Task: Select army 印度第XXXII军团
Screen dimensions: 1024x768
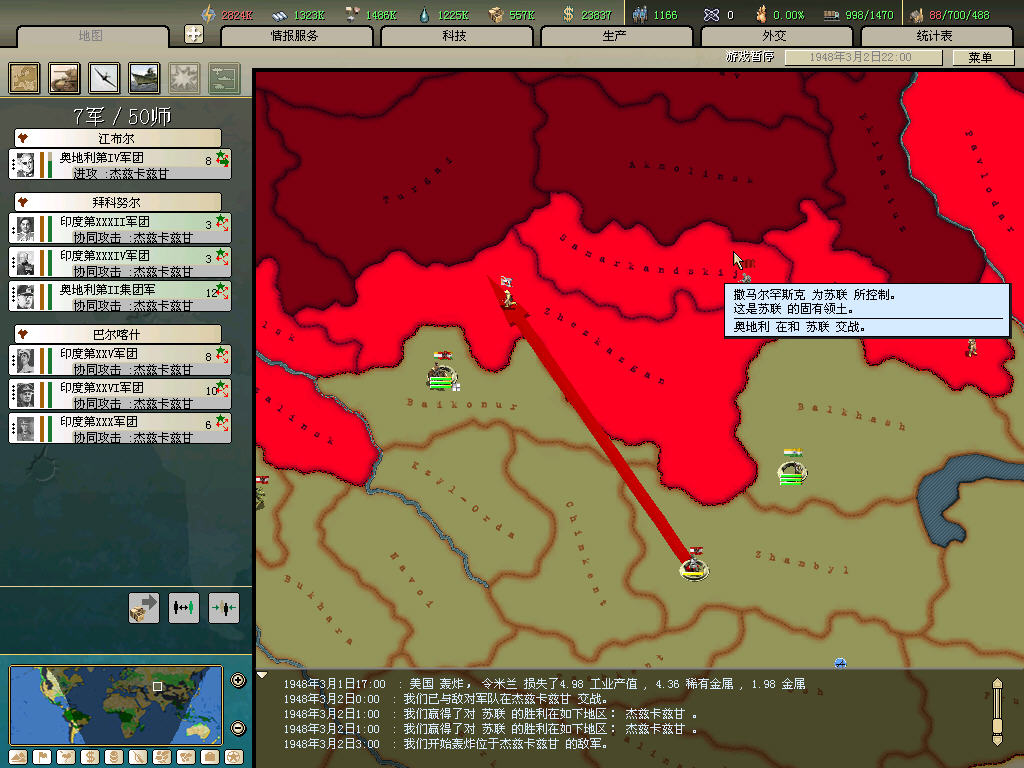Action: [x=120, y=229]
